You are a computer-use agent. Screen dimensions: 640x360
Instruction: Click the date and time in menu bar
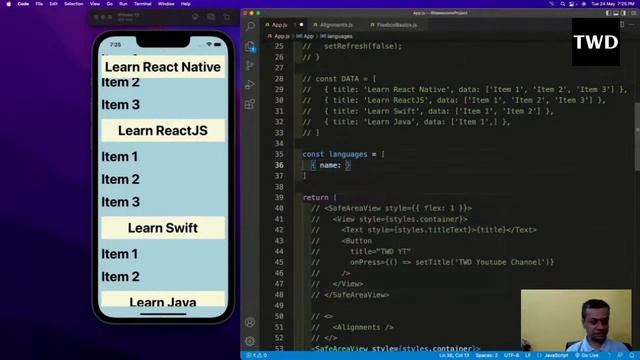pyautogui.click(x=613, y=4)
